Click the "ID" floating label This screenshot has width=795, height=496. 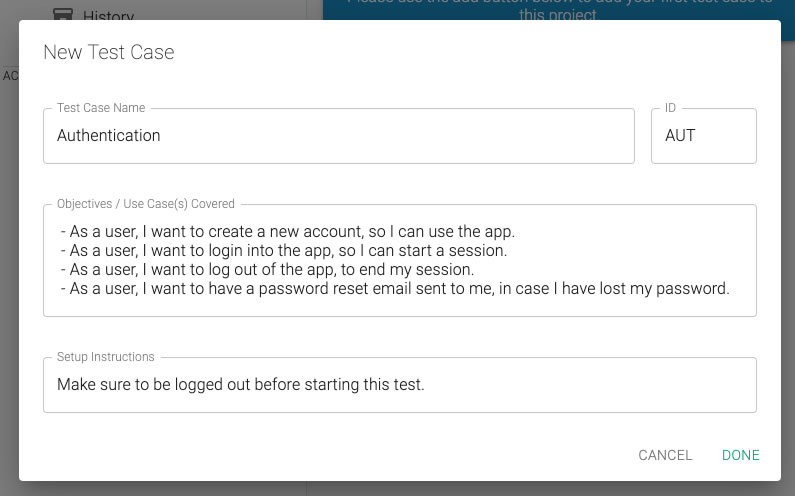coord(670,108)
